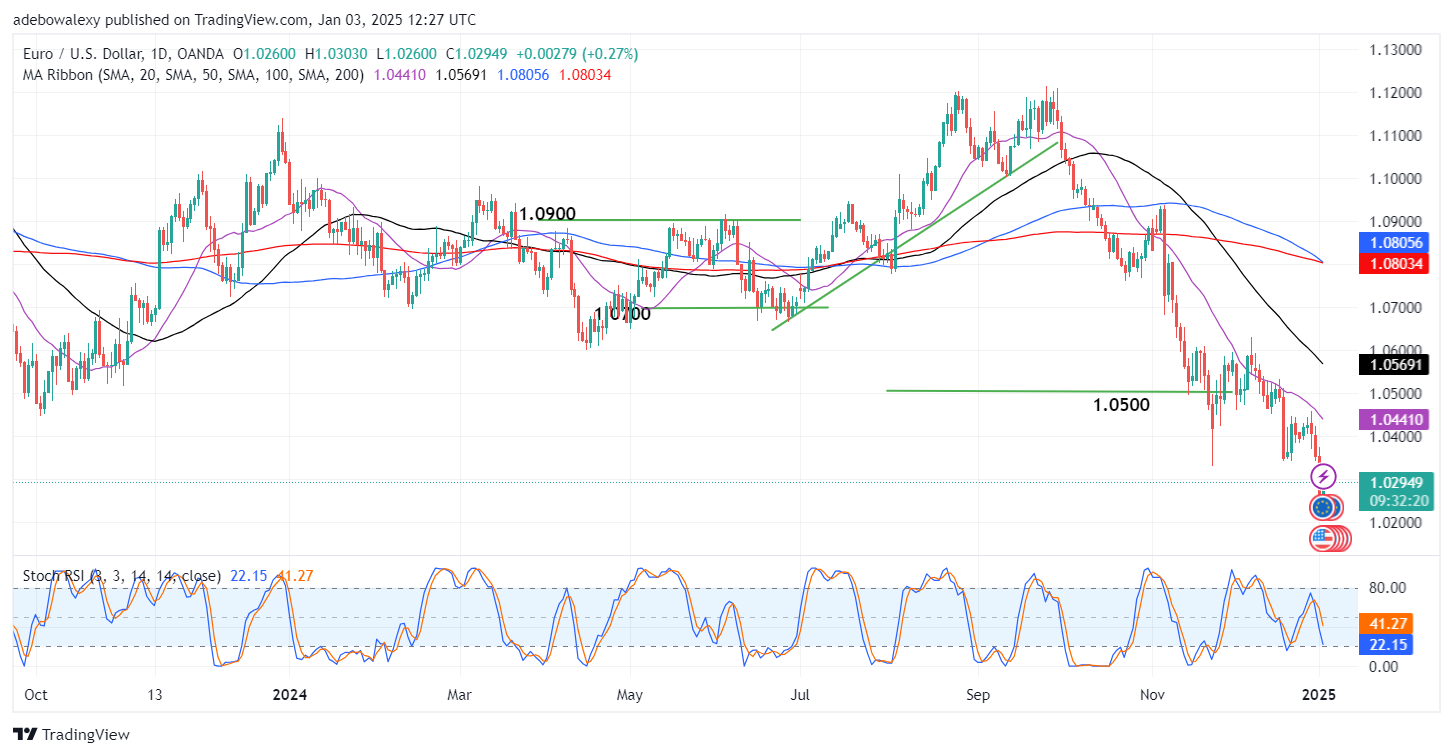1453x756 pixels.
Task: Click the European Union flag event icon
Action: coord(1322,508)
